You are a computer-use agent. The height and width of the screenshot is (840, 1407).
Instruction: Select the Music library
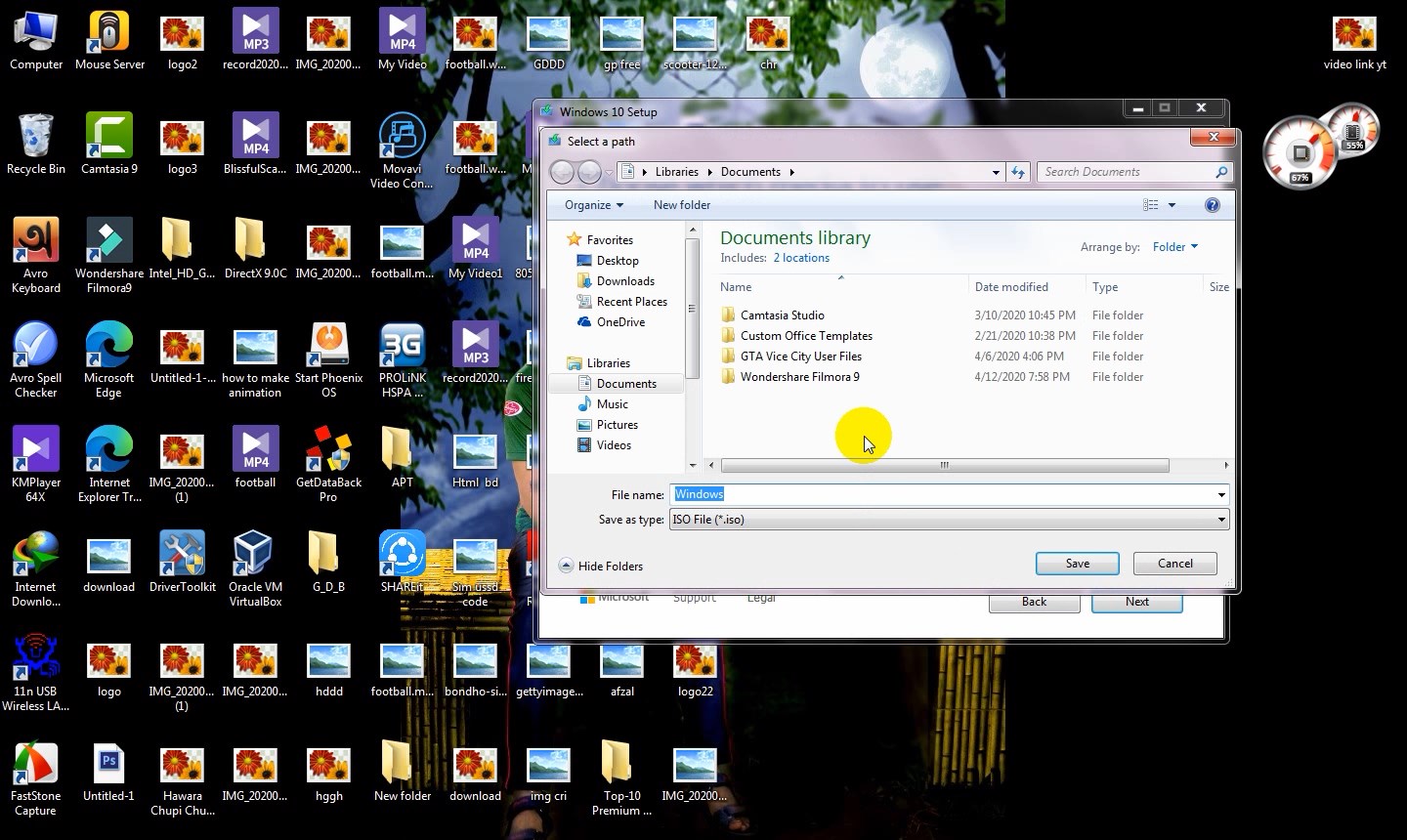pyautogui.click(x=612, y=404)
